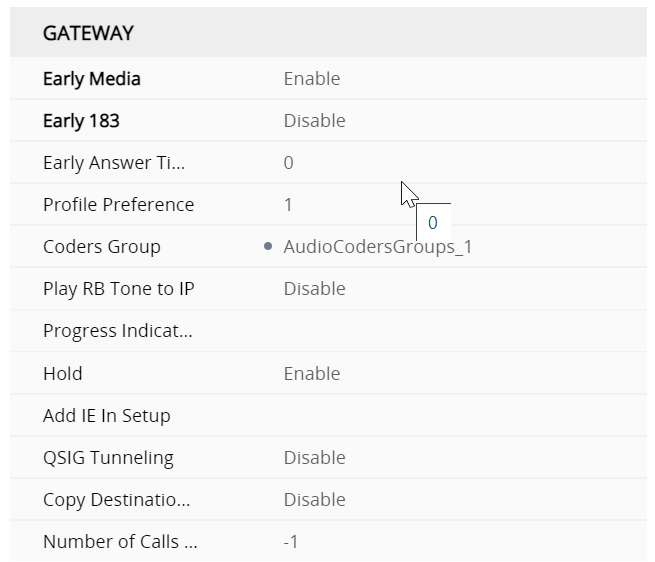Click the GATEWAY section header
Screen dimensions: 655x562
click(88, 34)
